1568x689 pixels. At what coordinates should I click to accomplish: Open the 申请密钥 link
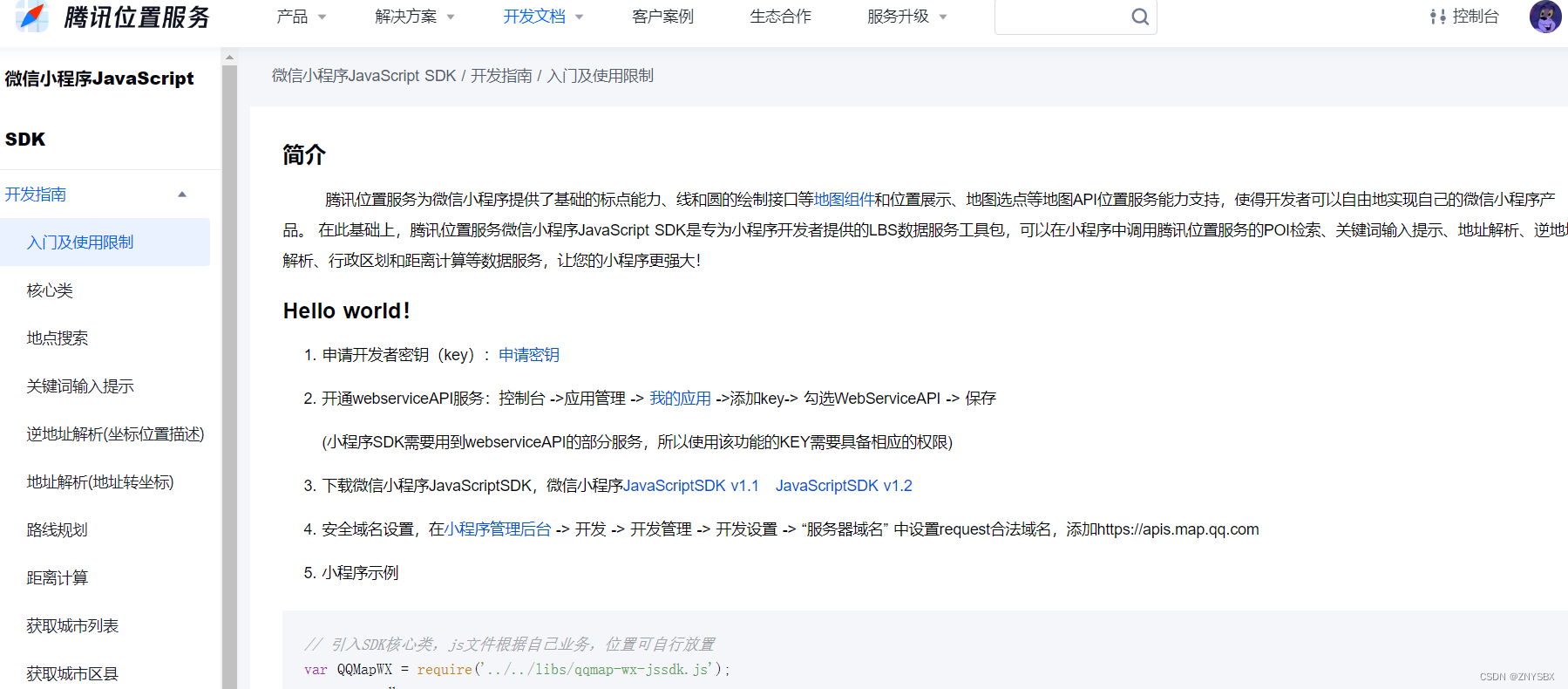pos(529,355)
